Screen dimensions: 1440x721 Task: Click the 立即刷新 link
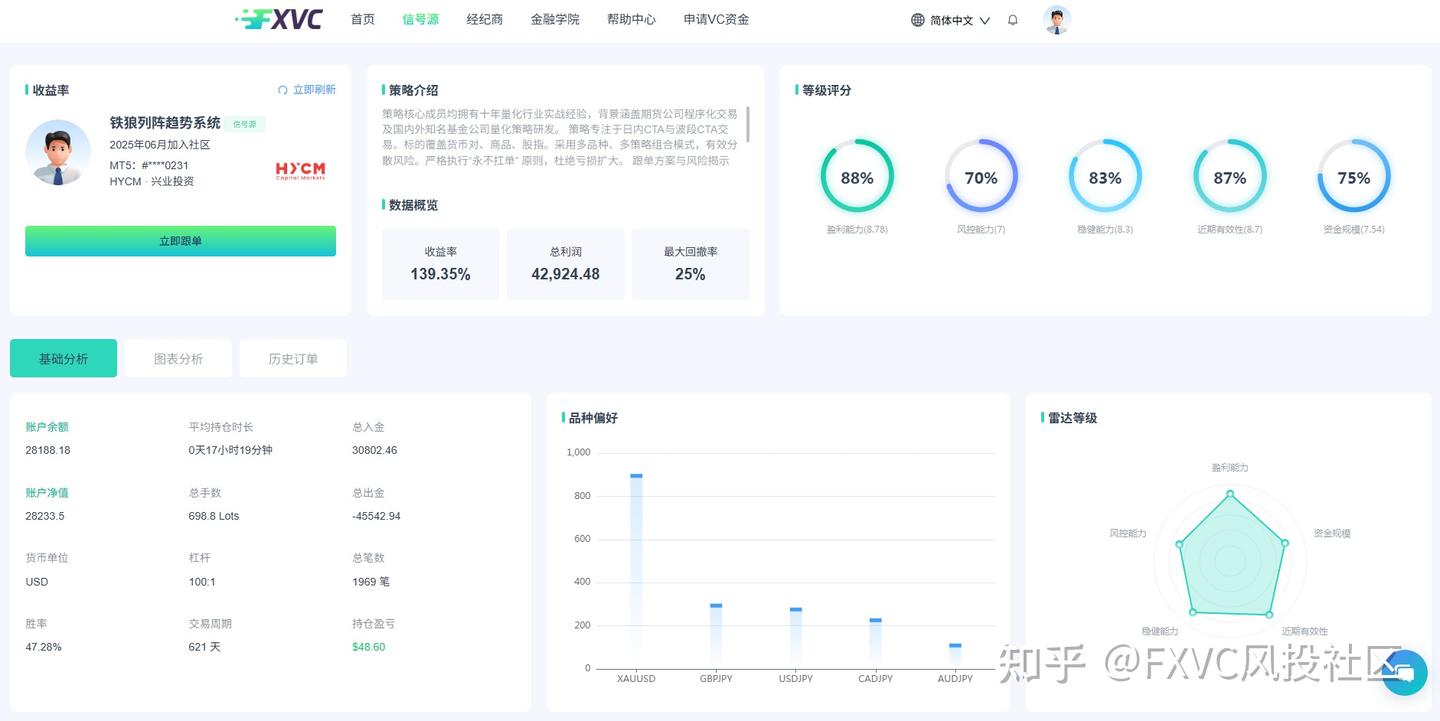[x=314, y=90]
